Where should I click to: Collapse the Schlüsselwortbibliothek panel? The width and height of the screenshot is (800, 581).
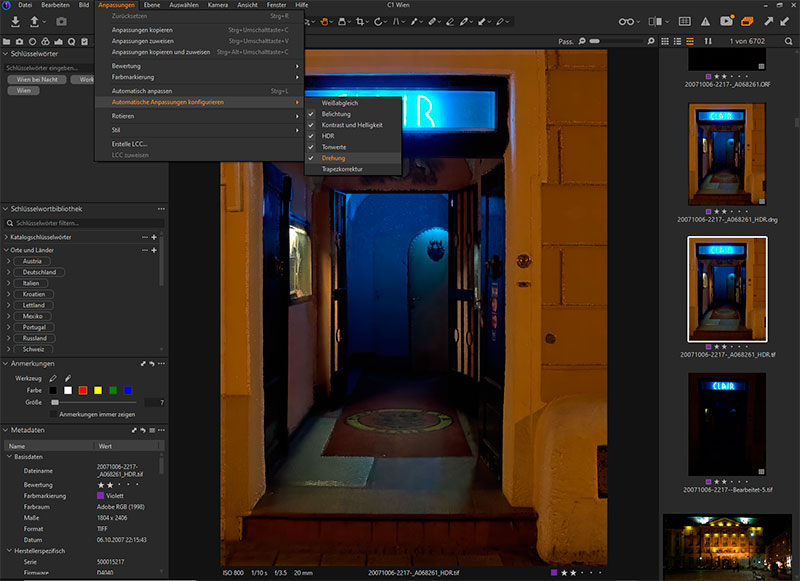tap(6, 209)
